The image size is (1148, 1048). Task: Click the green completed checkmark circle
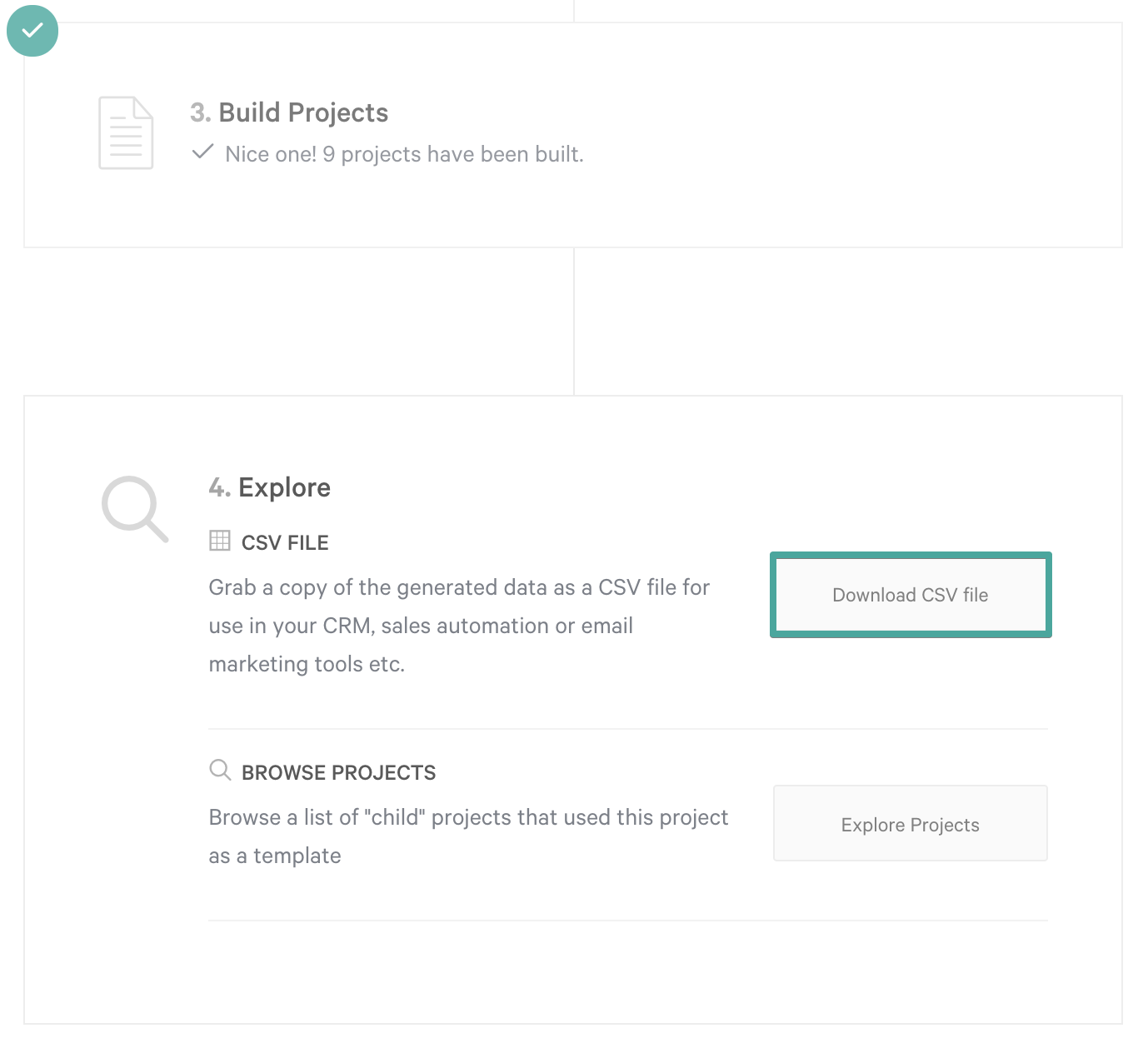pyautogui.click(x=32, y=31)
